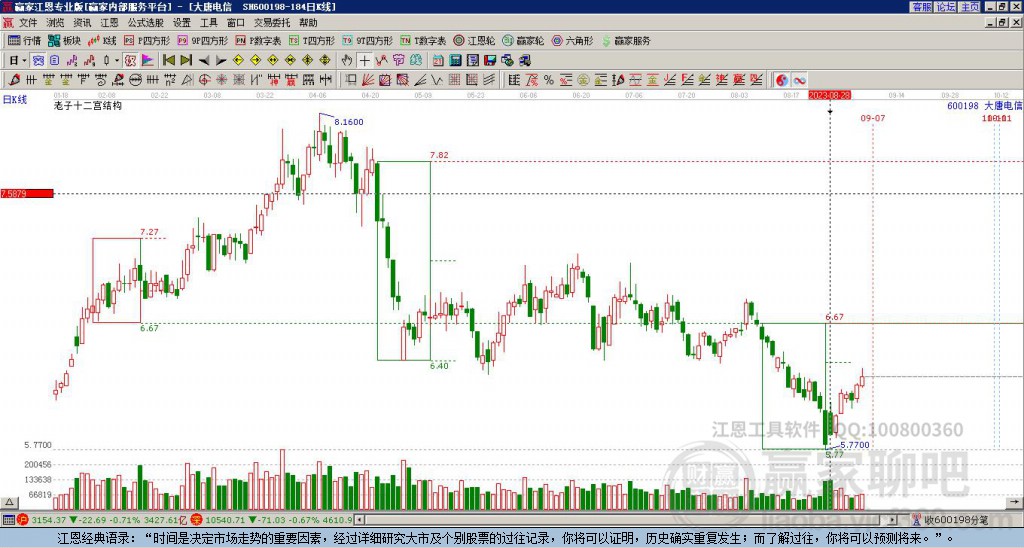The width and height of the screenshot is (1024, 548).
Task: Open the 文件 menu
Action: coord(28,23)
